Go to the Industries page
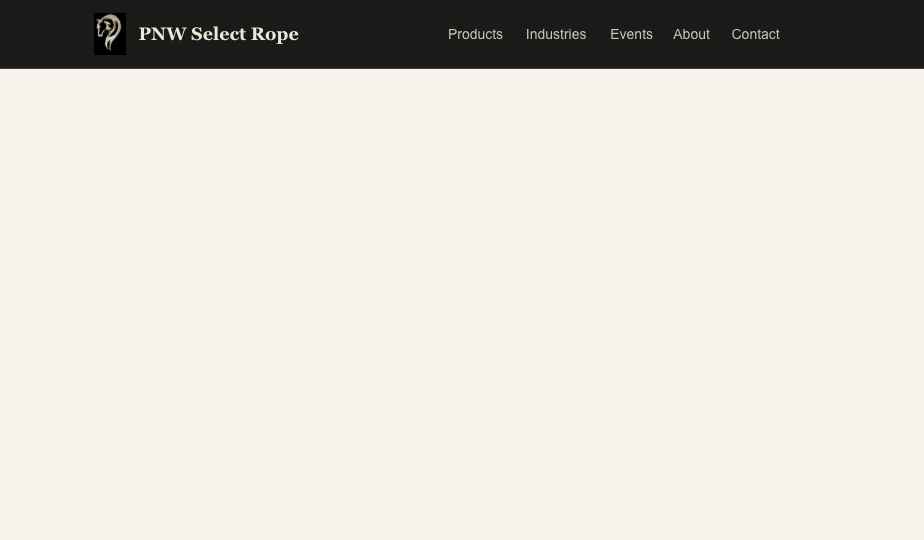This screenshot has width=924, height=540. (556, 34)
